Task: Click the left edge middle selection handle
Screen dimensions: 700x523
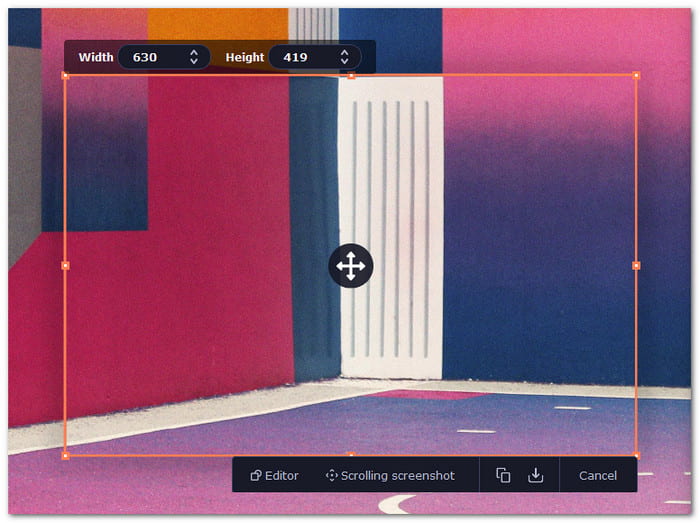Action: pos(65,266)
